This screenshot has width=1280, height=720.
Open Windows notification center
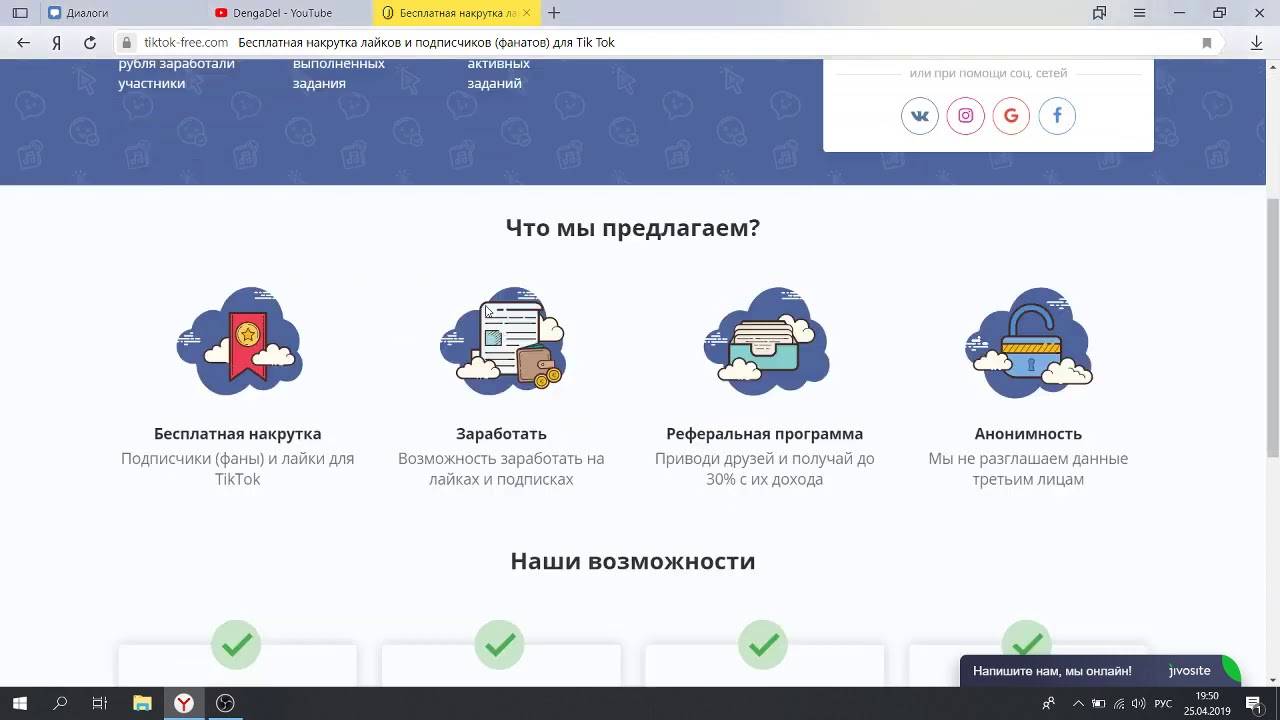click(1253, 703)
